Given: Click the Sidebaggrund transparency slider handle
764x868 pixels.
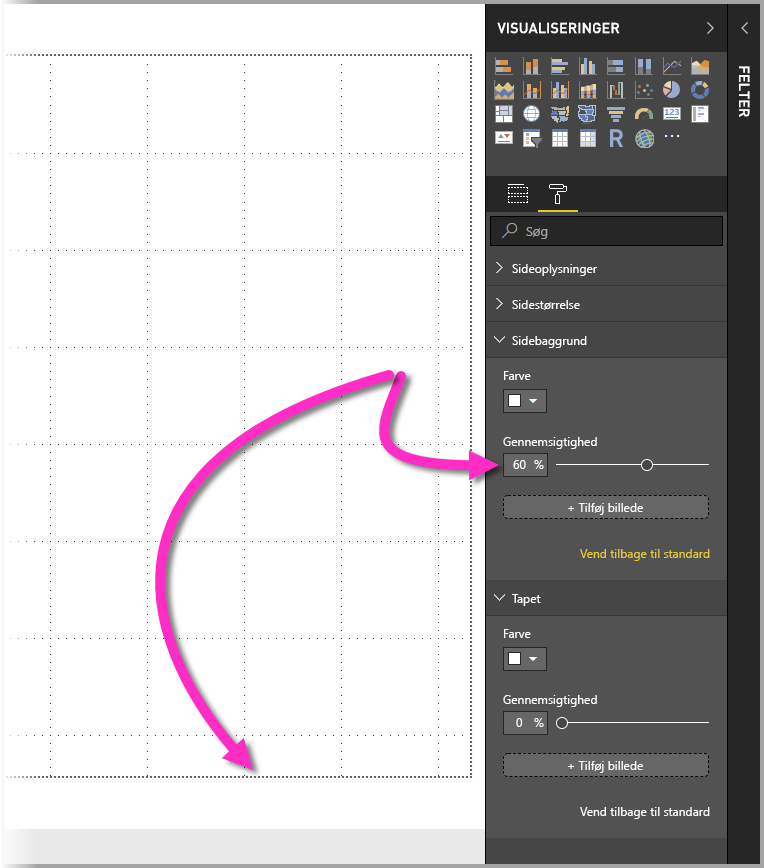Looking at the screenshot, I should (x=647, y=465).
